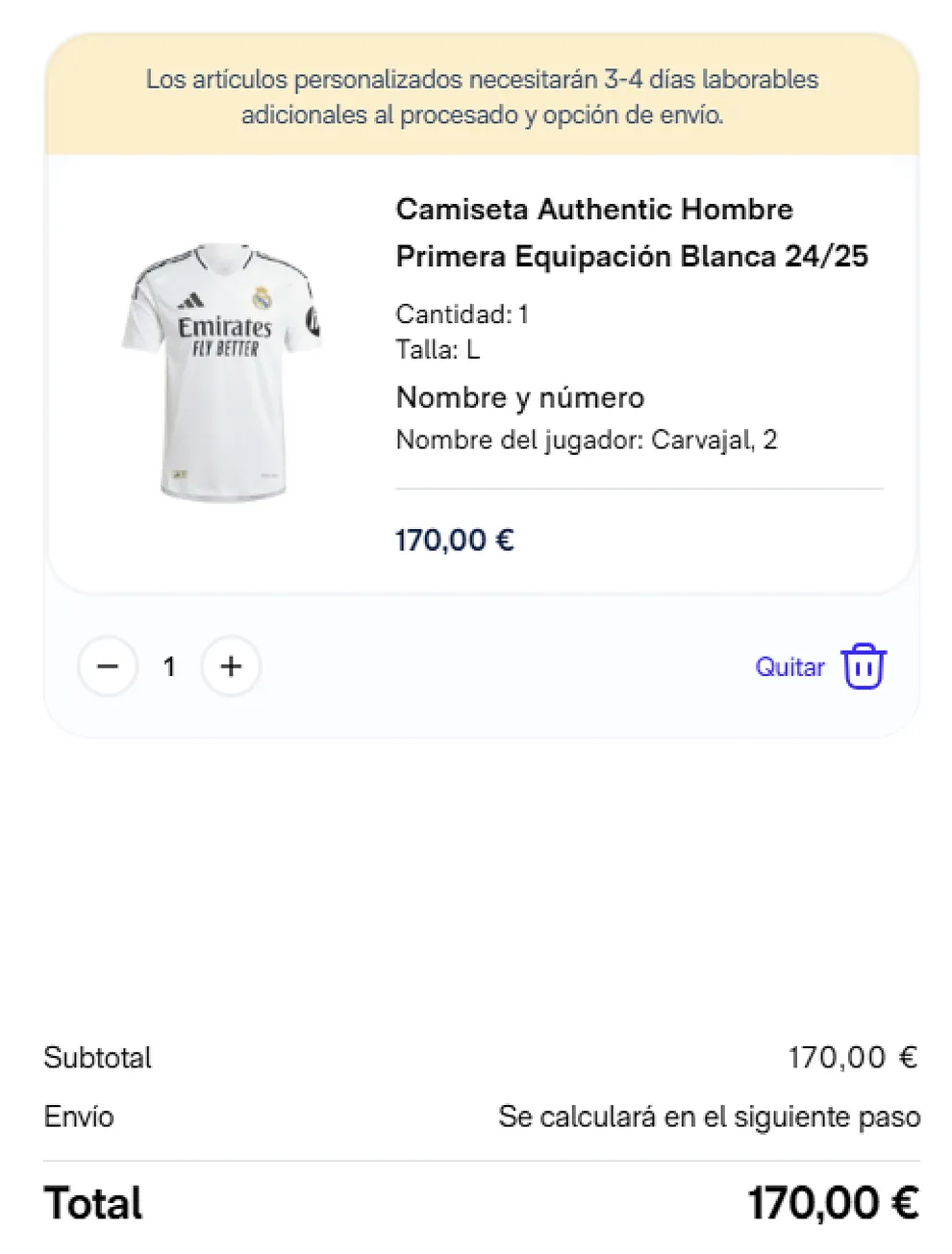Click the 'Se calculará en el siguiente paso' text
Screen dimensions: 952x1254
(709, 1116)
